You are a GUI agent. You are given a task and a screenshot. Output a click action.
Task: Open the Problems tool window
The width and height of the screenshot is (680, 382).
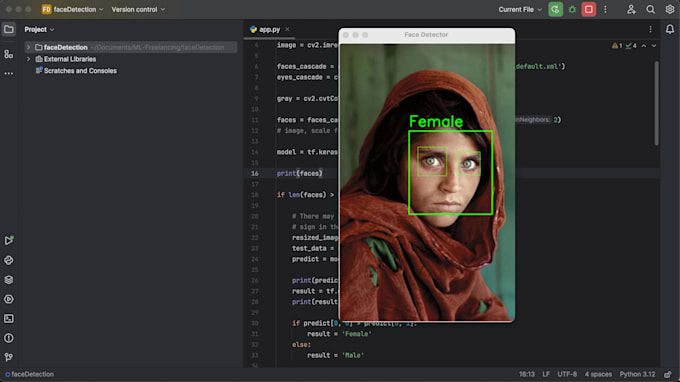pyautogui.click(x=9, y=338)
